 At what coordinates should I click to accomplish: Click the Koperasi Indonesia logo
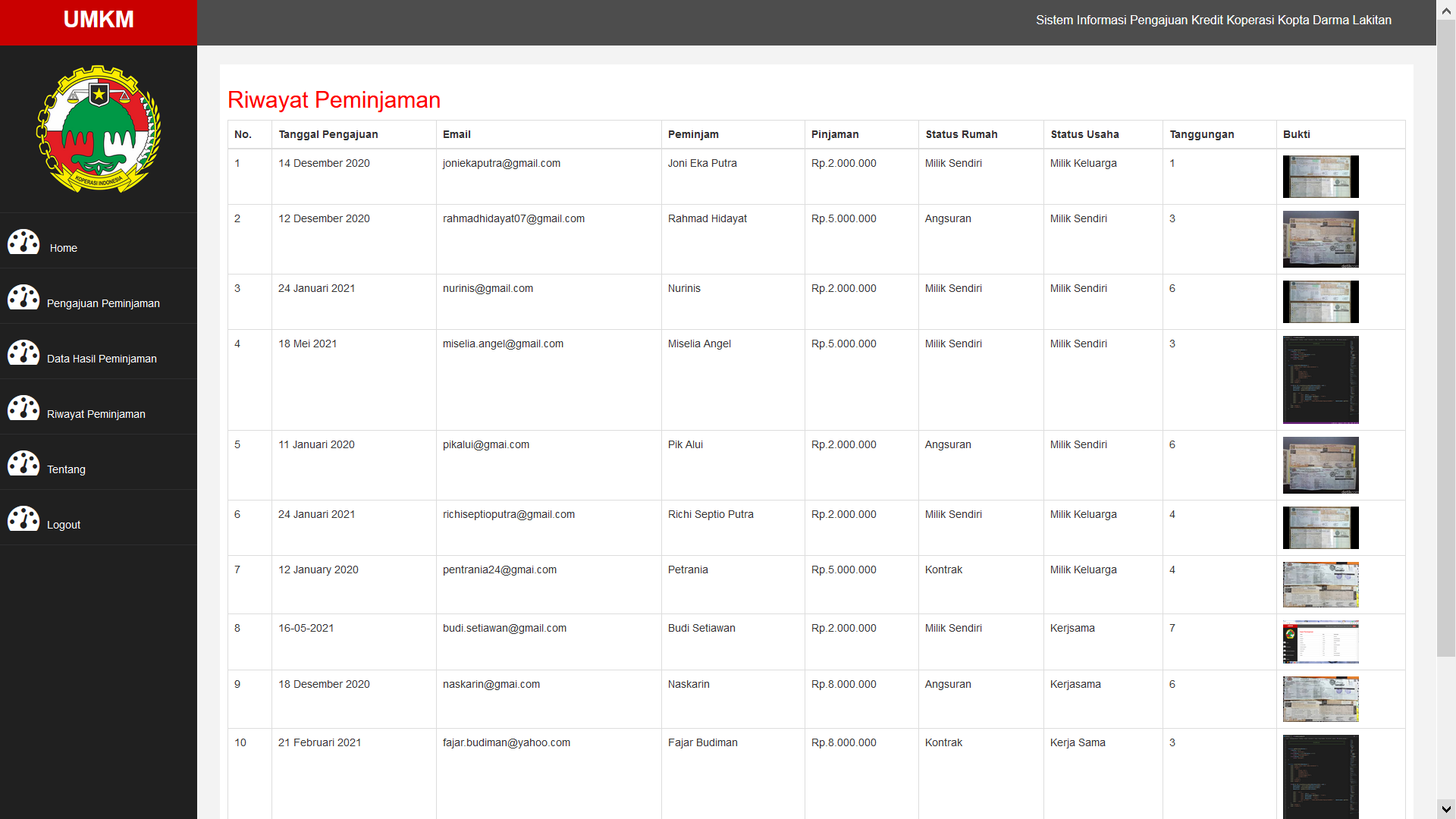99,129
